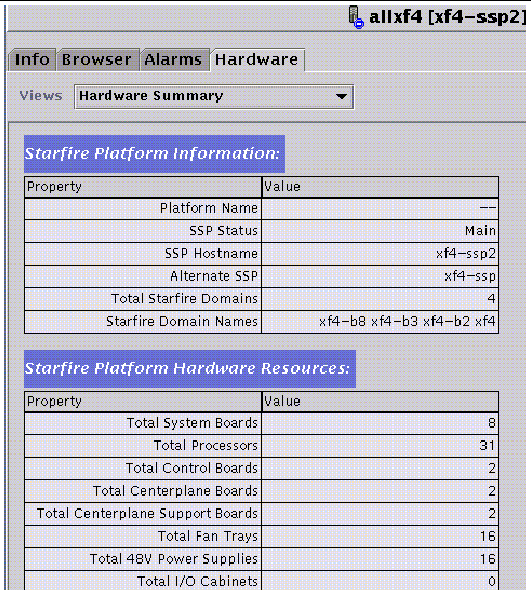Click the xf4-ssp2 hostname value cell
The image size is (531, 596).
tap(380, 254)
